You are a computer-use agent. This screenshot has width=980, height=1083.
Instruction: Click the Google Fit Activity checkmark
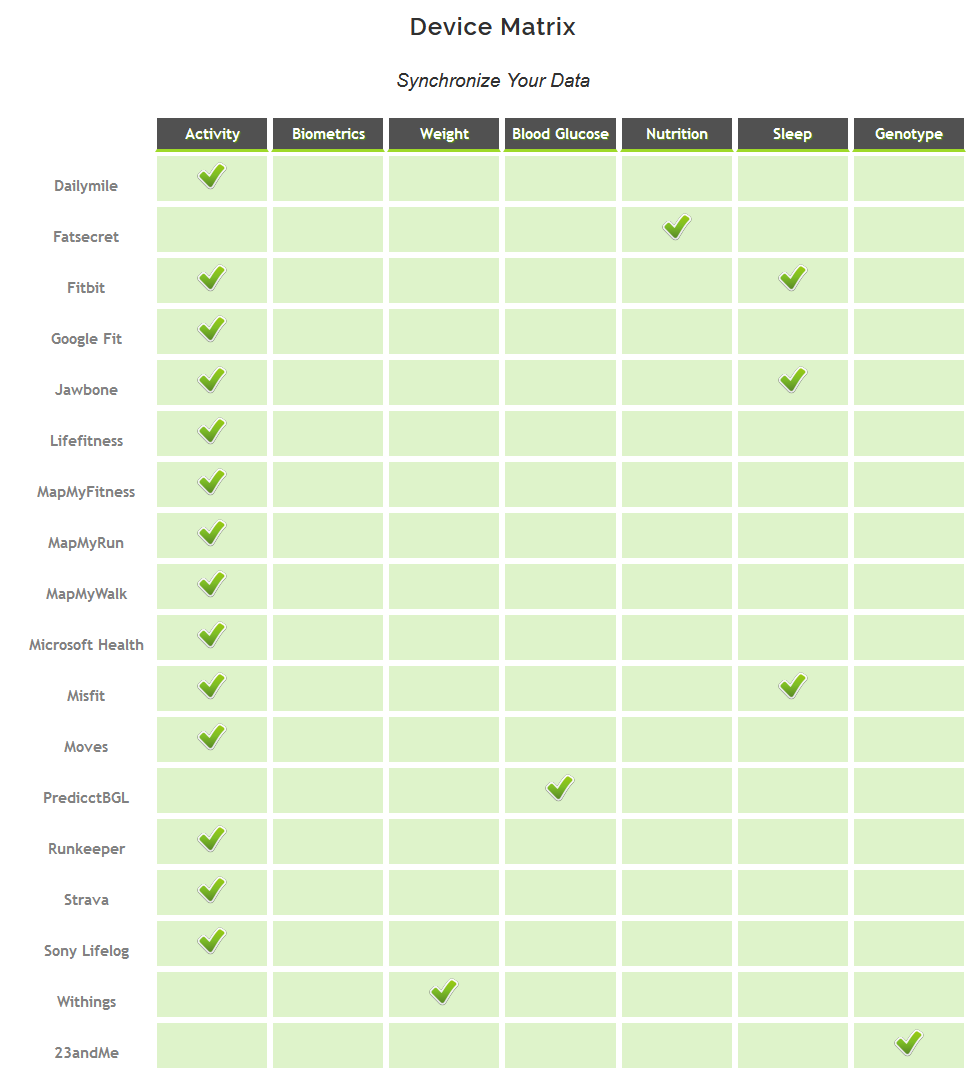point(212,329)
